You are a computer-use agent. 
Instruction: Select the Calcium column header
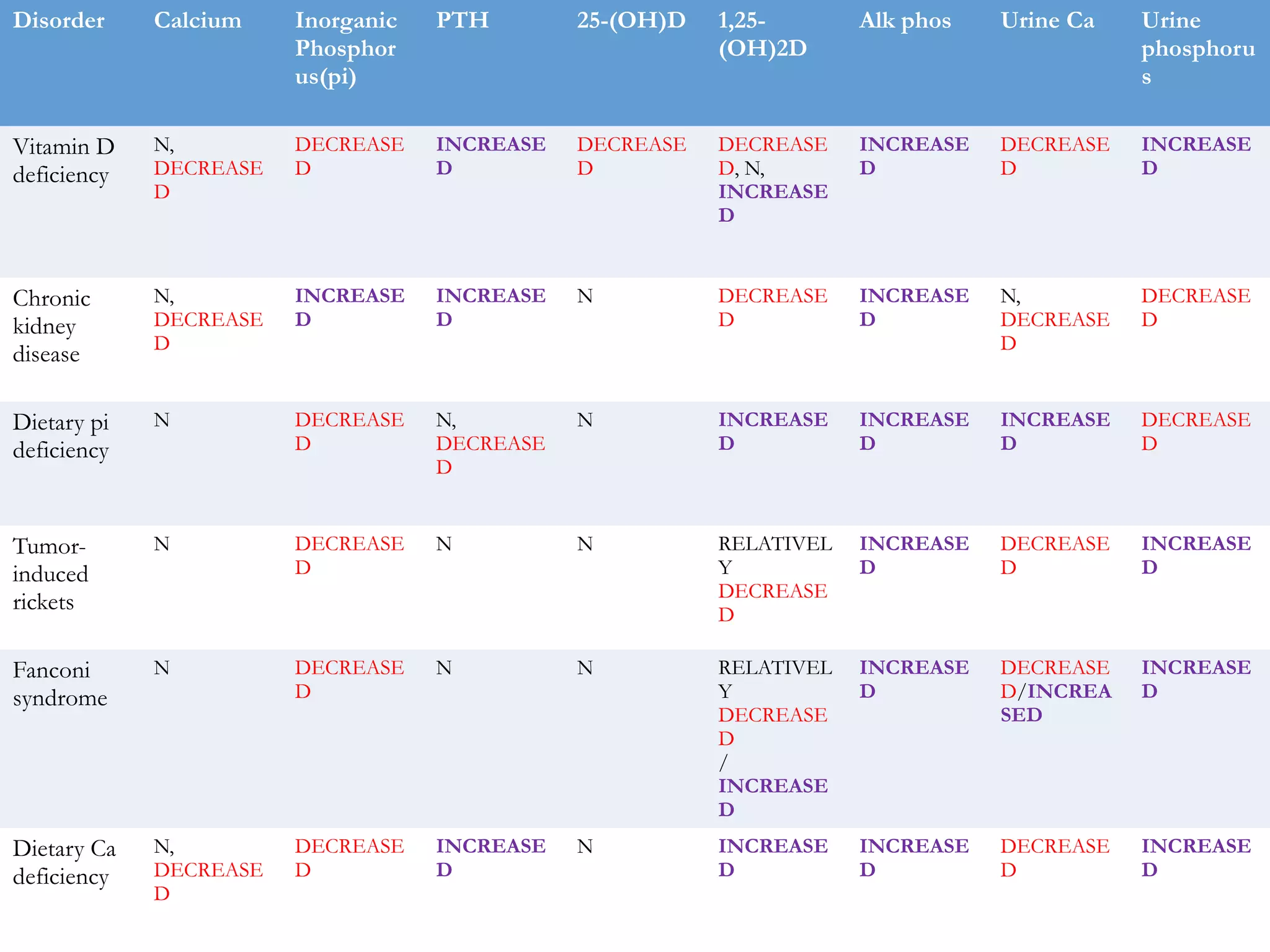tap(197, 20)
